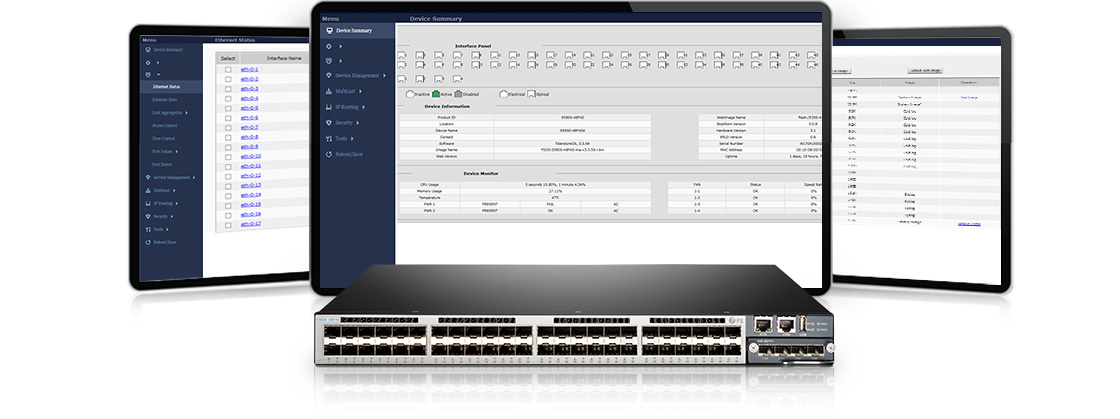The height and width of the screenshot is (419, 1120).
Task: Click the Inactive port legend icon
Action: [x=410, y=94]
